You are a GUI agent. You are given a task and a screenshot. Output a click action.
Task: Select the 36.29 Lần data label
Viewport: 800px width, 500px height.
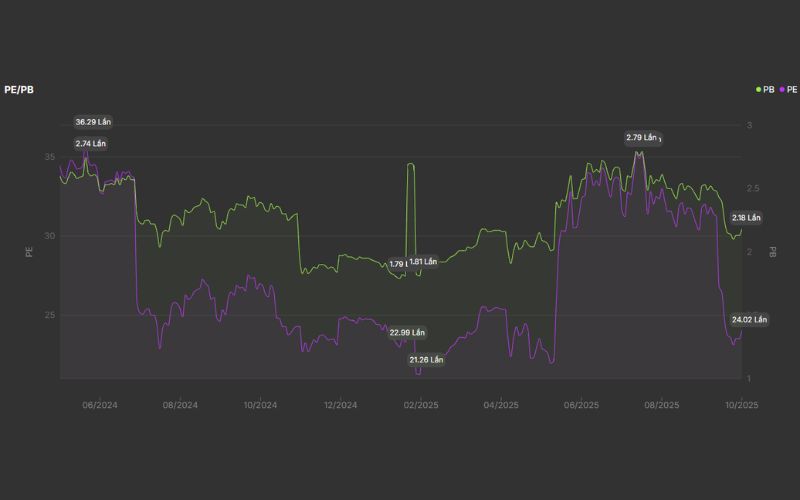pos(93,122)
